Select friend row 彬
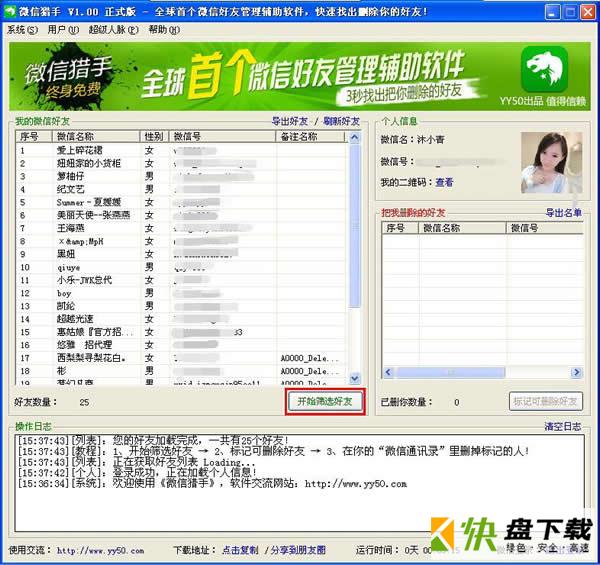This screenshot has width=600, height=565. pyautogui.click(x=181, y=371)
